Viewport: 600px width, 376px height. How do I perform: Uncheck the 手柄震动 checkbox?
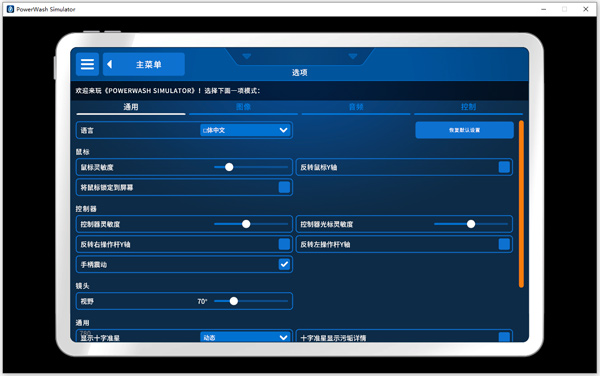click(x=284, y=264)
